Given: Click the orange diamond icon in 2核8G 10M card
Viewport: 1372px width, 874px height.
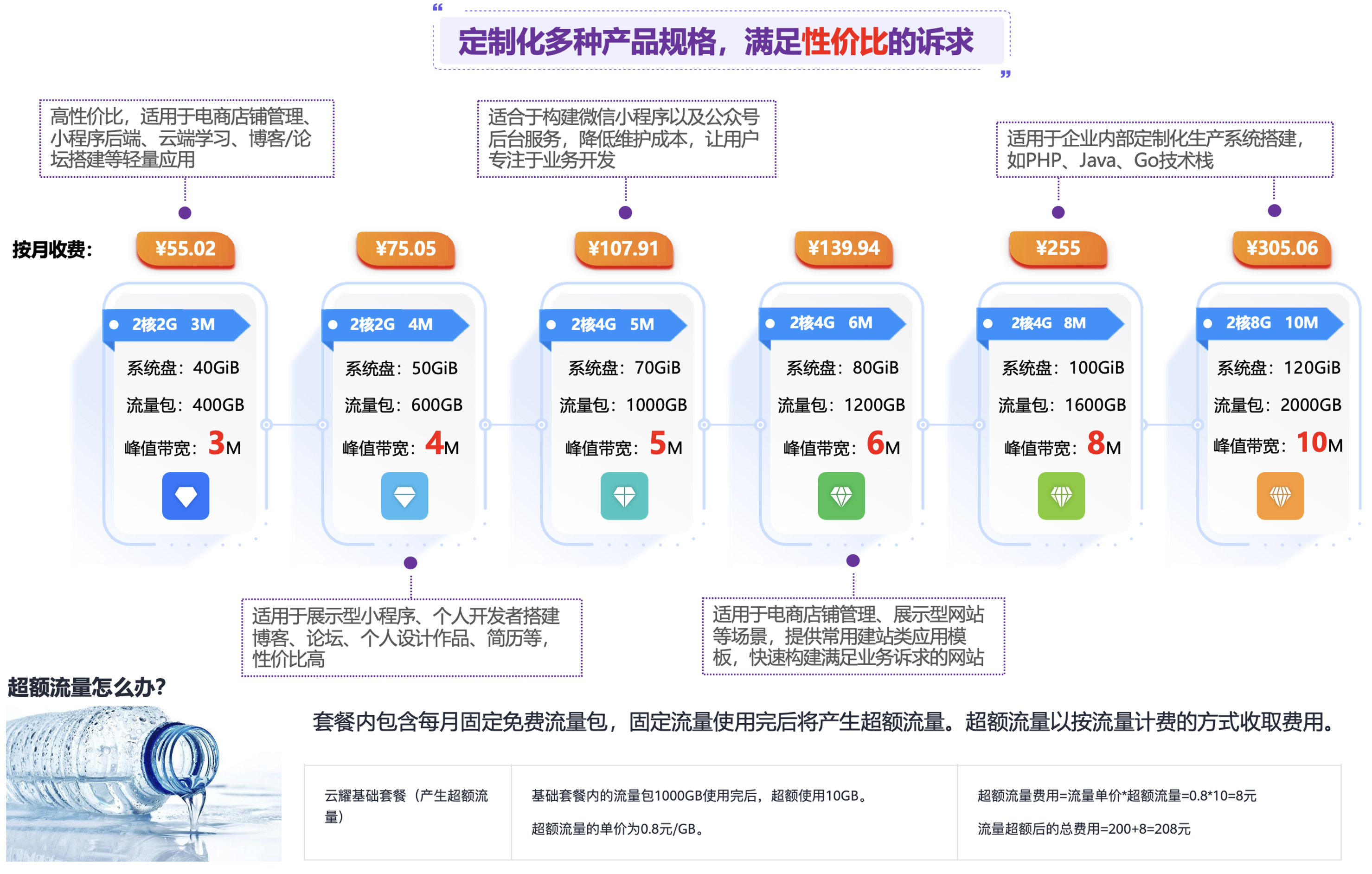Looking at the screenshot, I should click(x=1280, y=496).
